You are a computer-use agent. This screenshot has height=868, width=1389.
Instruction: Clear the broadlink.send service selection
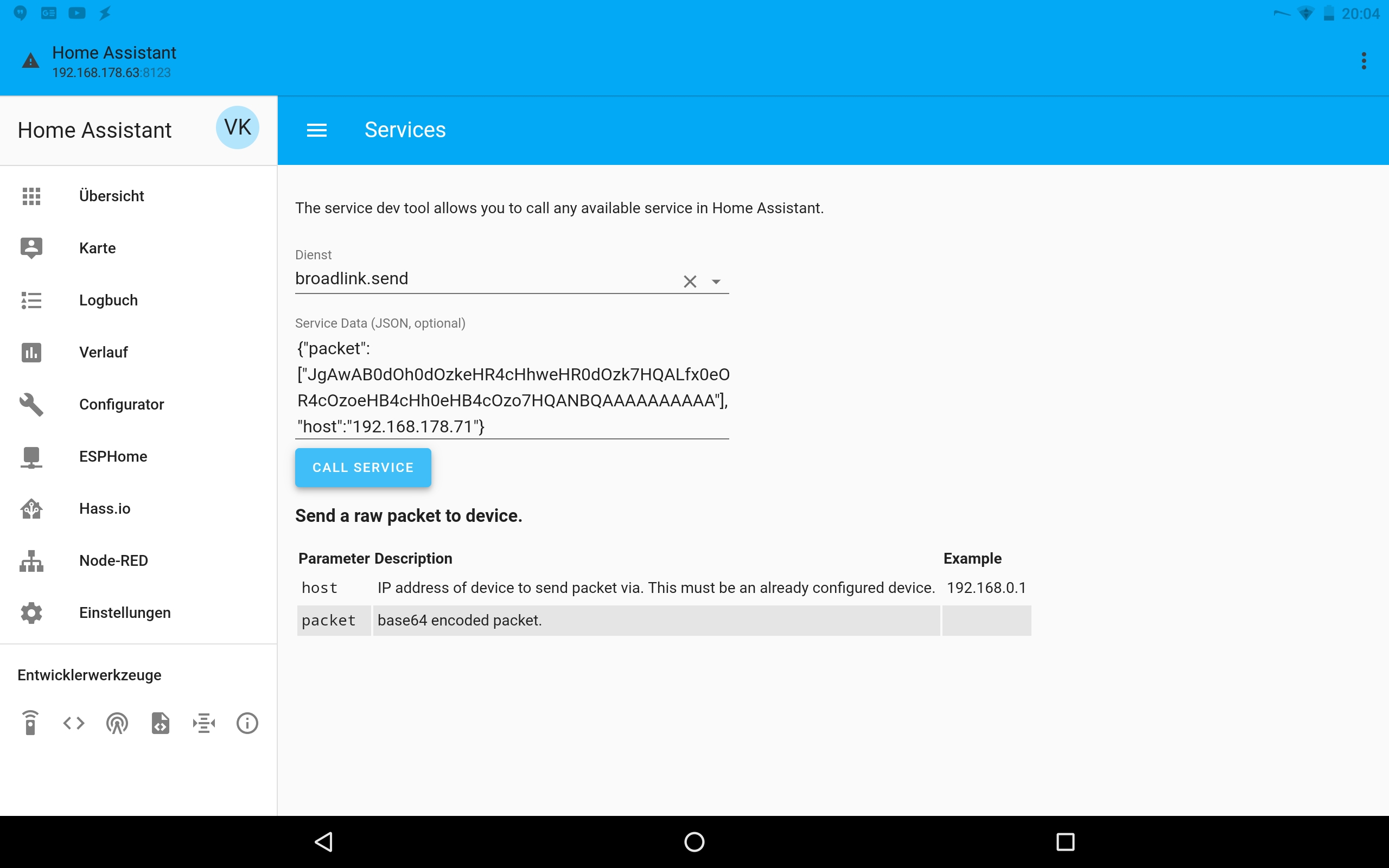(690, 282)
